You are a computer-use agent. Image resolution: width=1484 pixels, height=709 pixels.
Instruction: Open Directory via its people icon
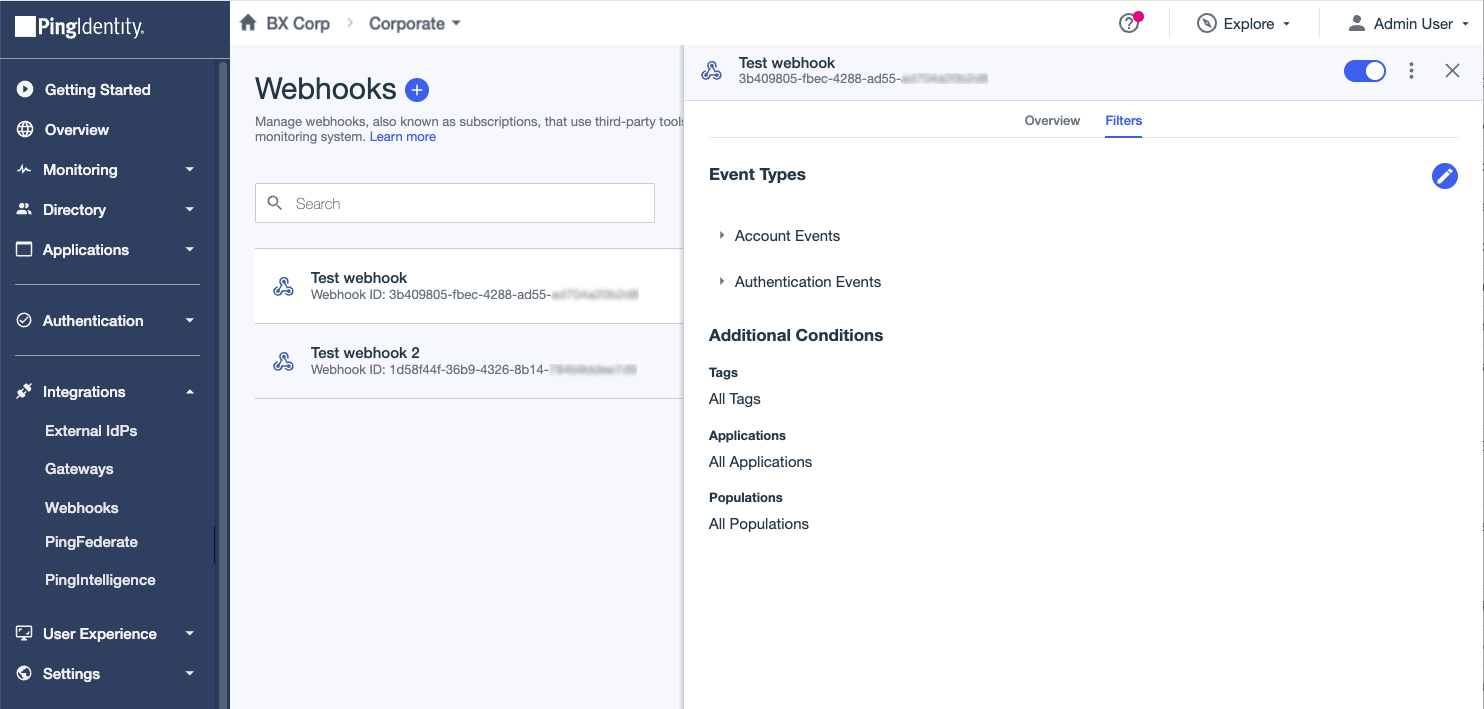(24, 209)
